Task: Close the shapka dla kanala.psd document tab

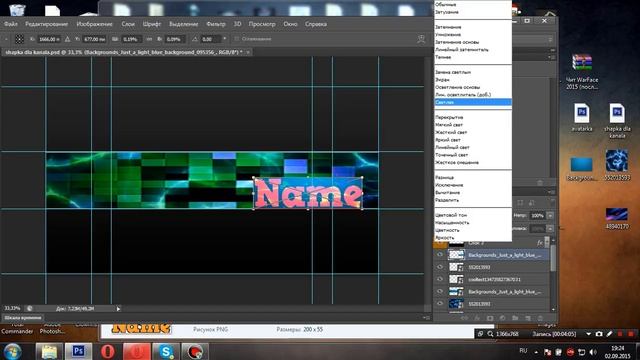Action: click(248, 52)
